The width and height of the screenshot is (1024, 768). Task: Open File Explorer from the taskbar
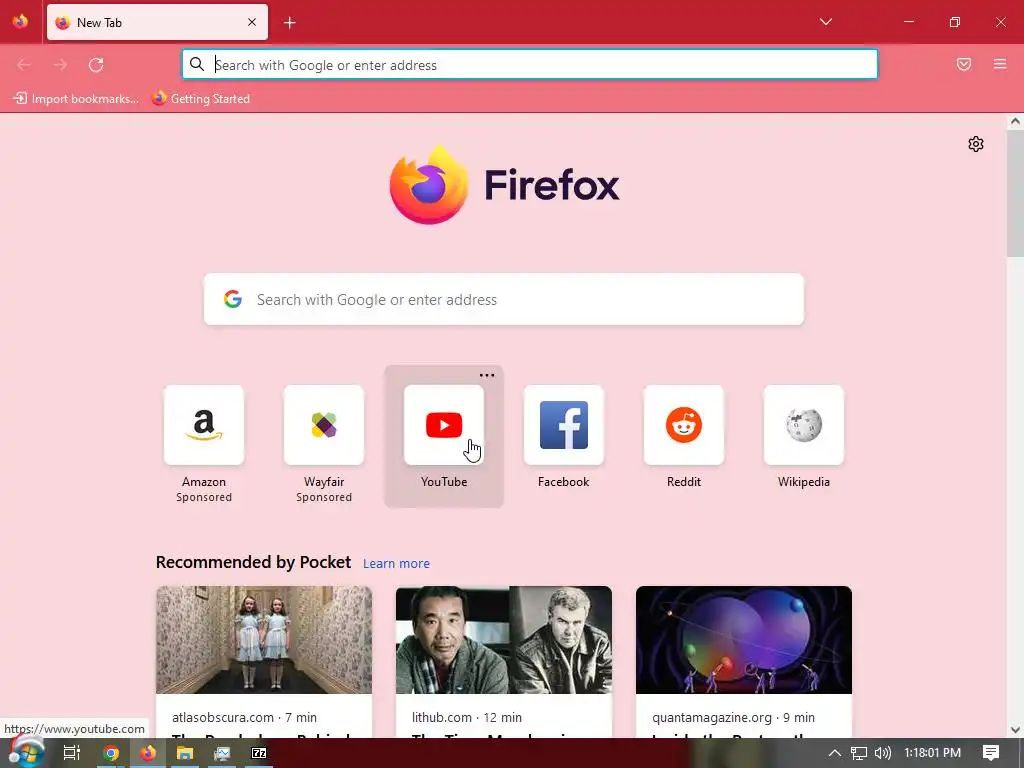(x=185, y=753)
